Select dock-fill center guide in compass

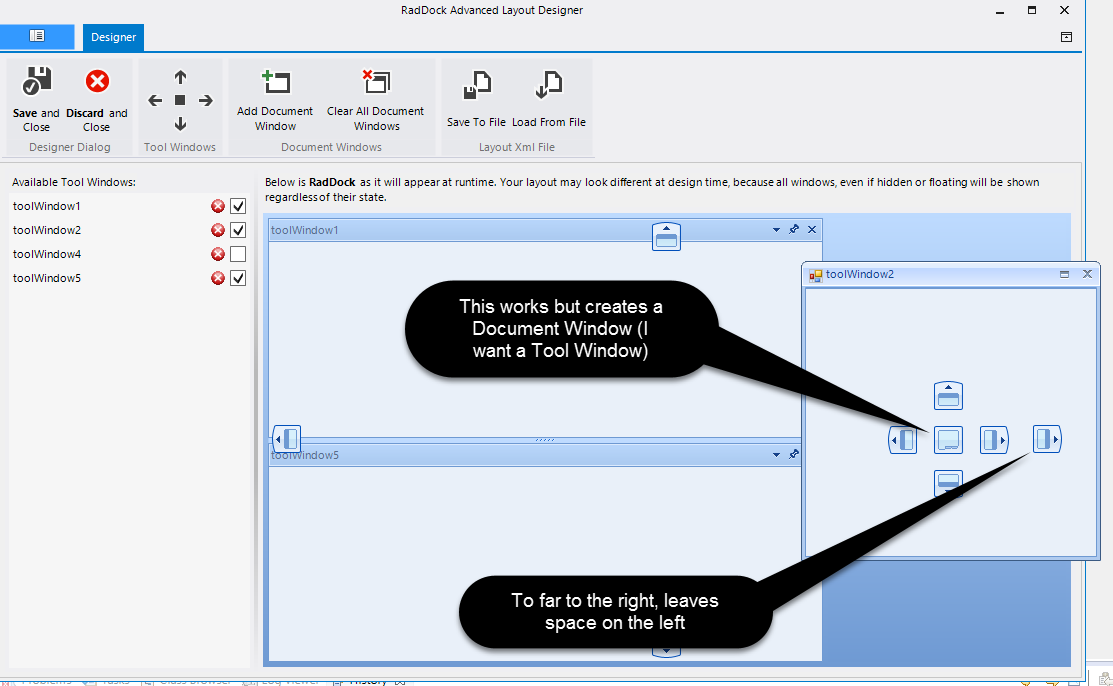tap(948, 440)
